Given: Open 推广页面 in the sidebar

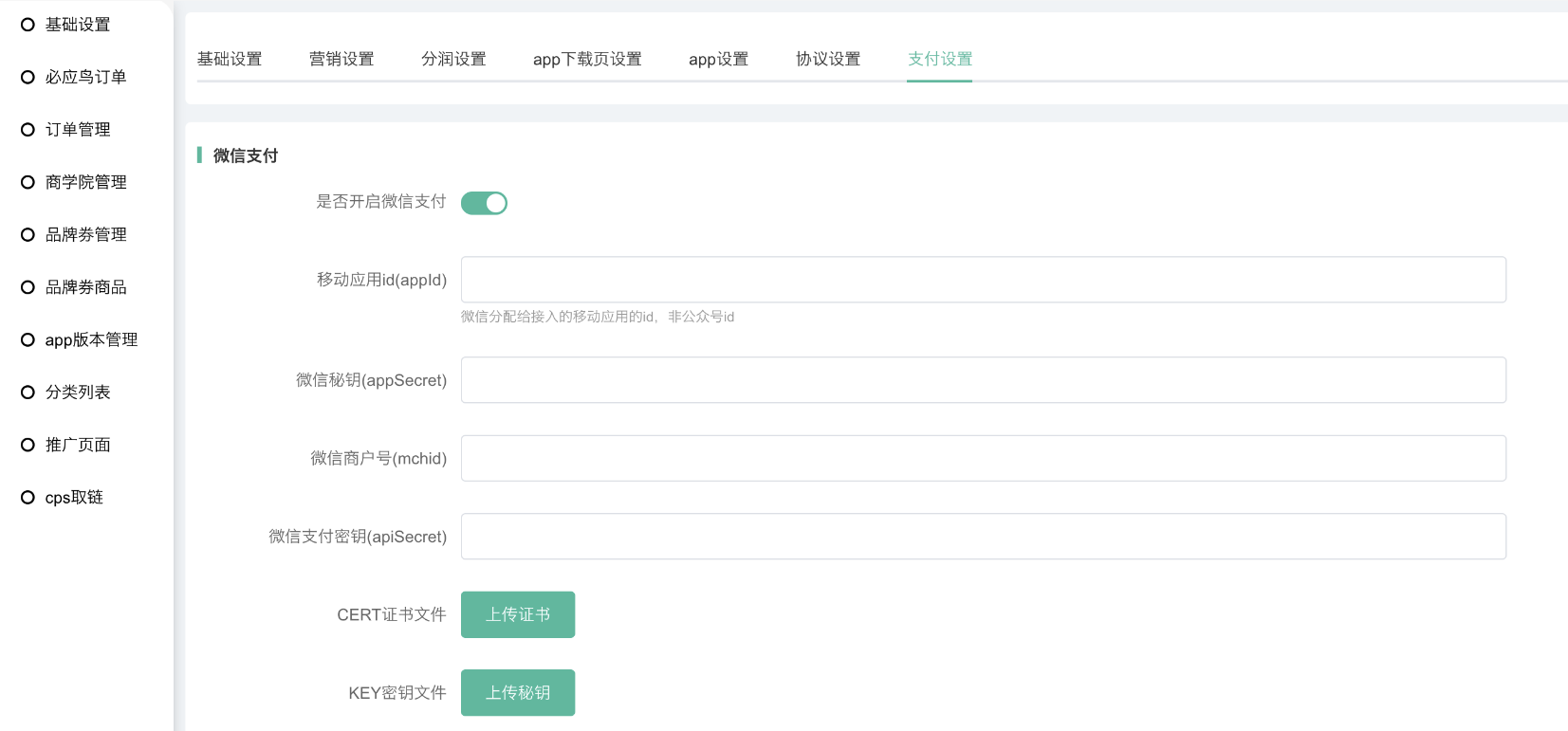Looking at the screenshot, I should (78, 445).
